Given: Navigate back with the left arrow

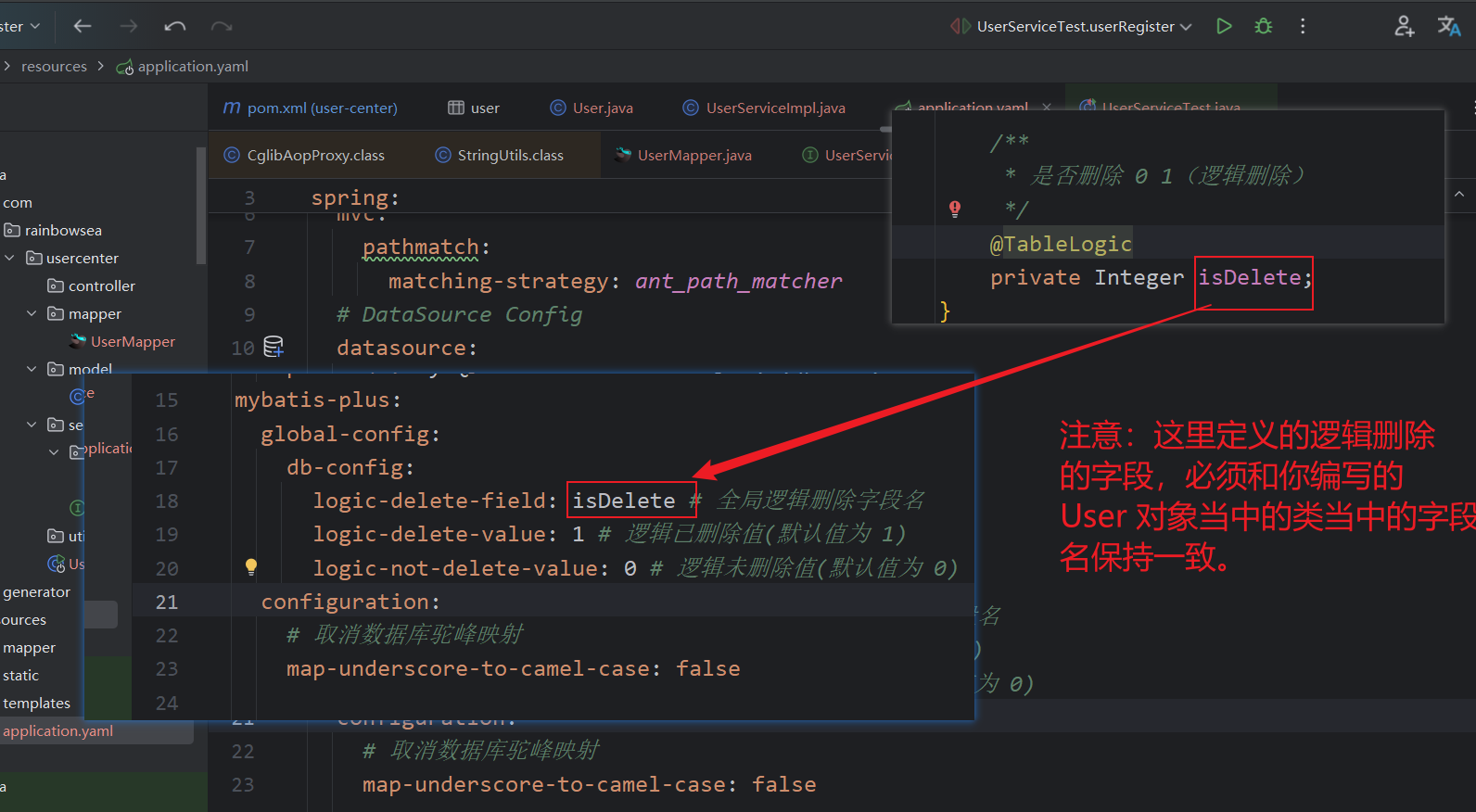Looking at the screenshot, I should click(x=83, y=26).
